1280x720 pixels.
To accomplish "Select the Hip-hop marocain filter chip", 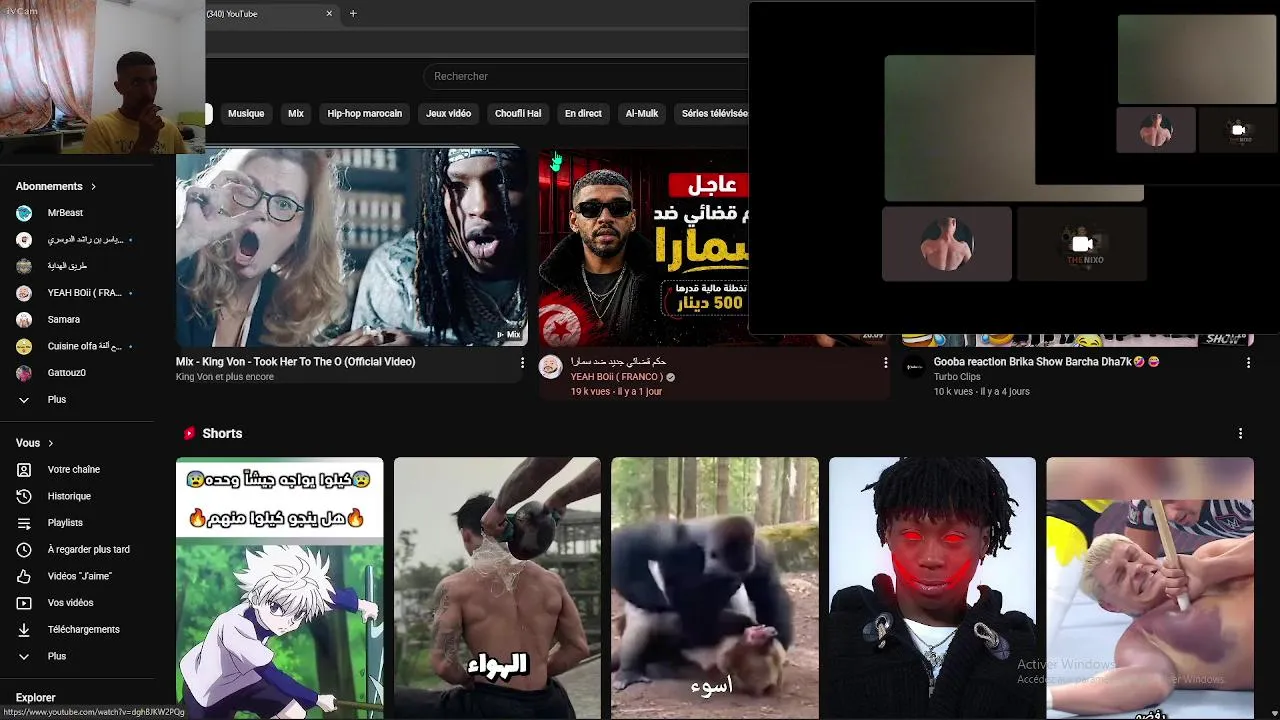I will pos(364,114).
